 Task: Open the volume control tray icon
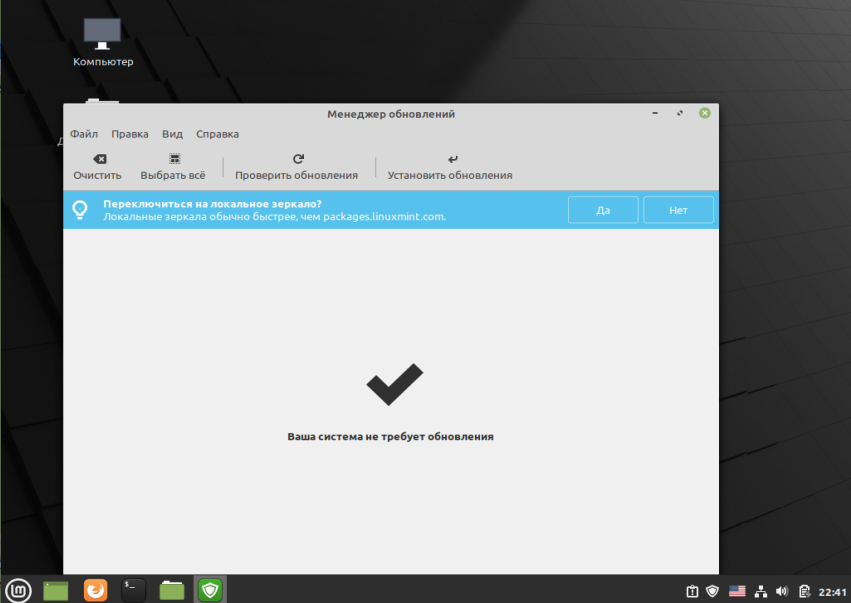pyautogui.click(x=782, y=591)
